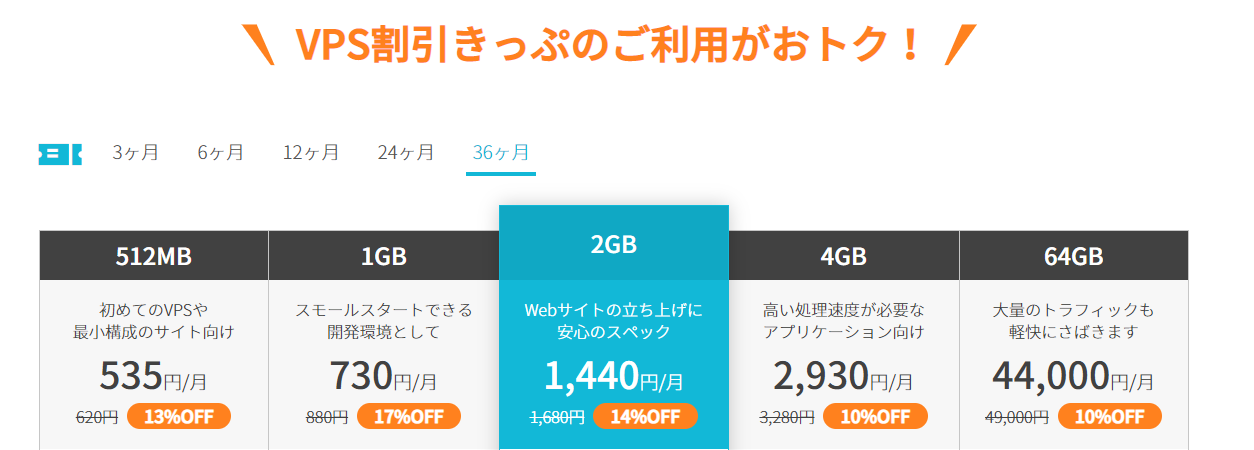
Task: Click the blue ticket icon beside the tabs
Action: (x=60, y=154)
